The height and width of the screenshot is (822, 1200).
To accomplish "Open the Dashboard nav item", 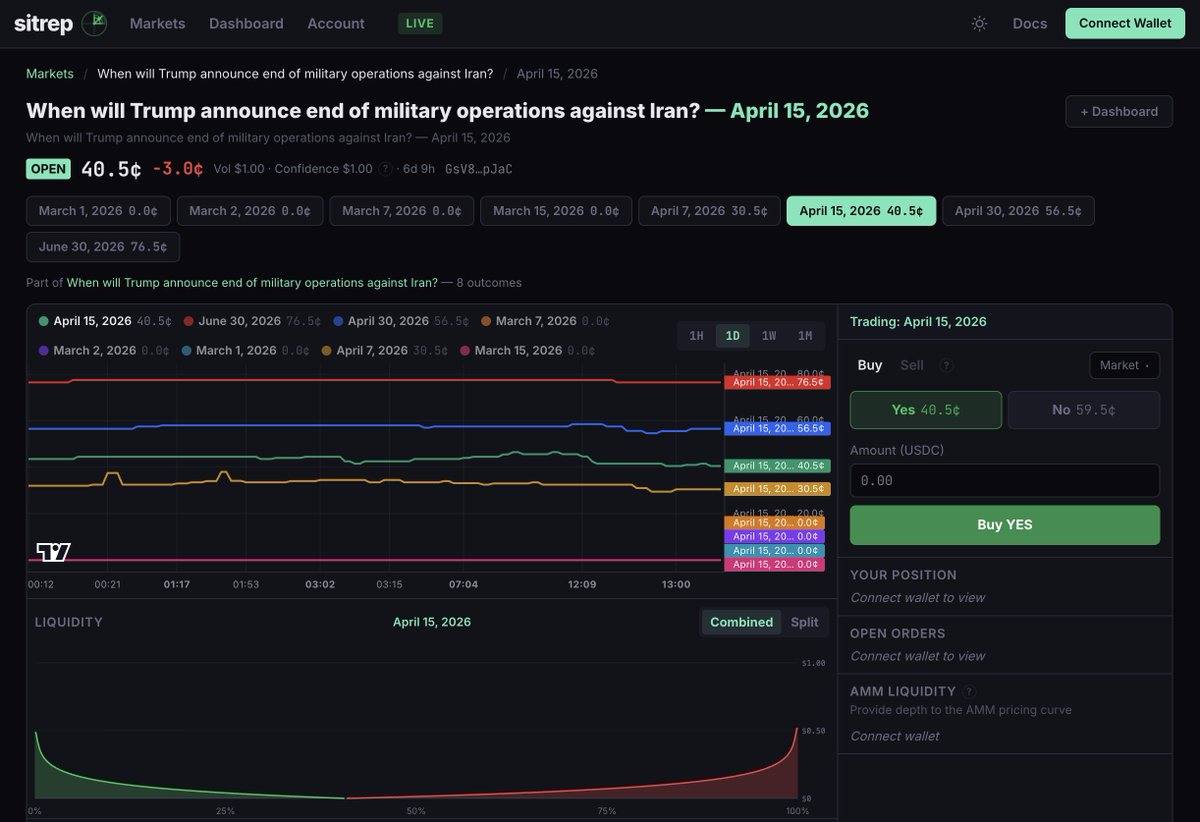I will click(246, 23).
